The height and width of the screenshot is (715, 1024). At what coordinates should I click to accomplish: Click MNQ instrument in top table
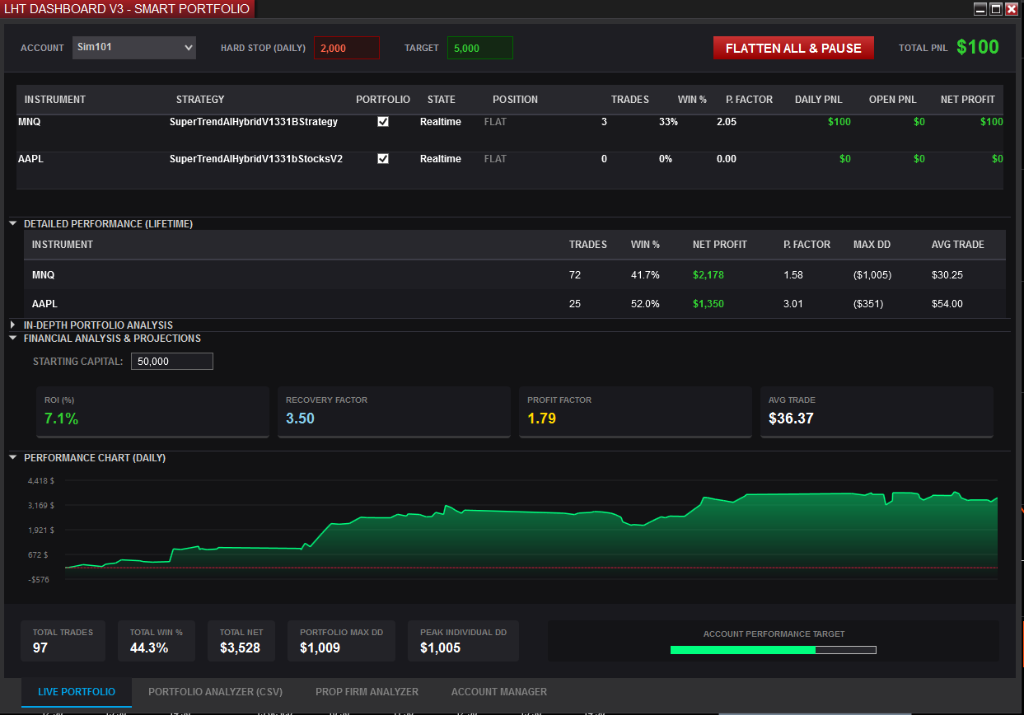click(29, 121)
